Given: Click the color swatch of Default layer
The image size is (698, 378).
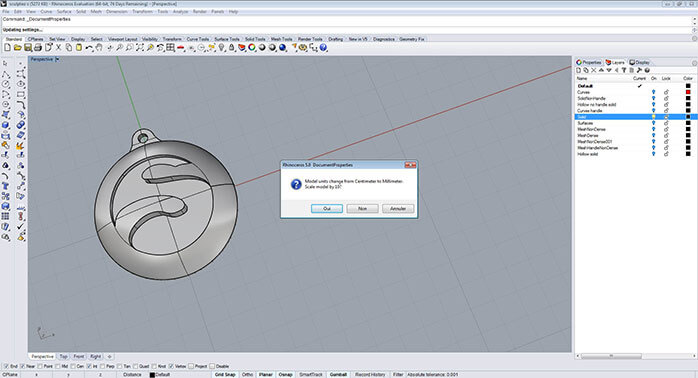Looking at the screenshot, I should click(688, 86).
